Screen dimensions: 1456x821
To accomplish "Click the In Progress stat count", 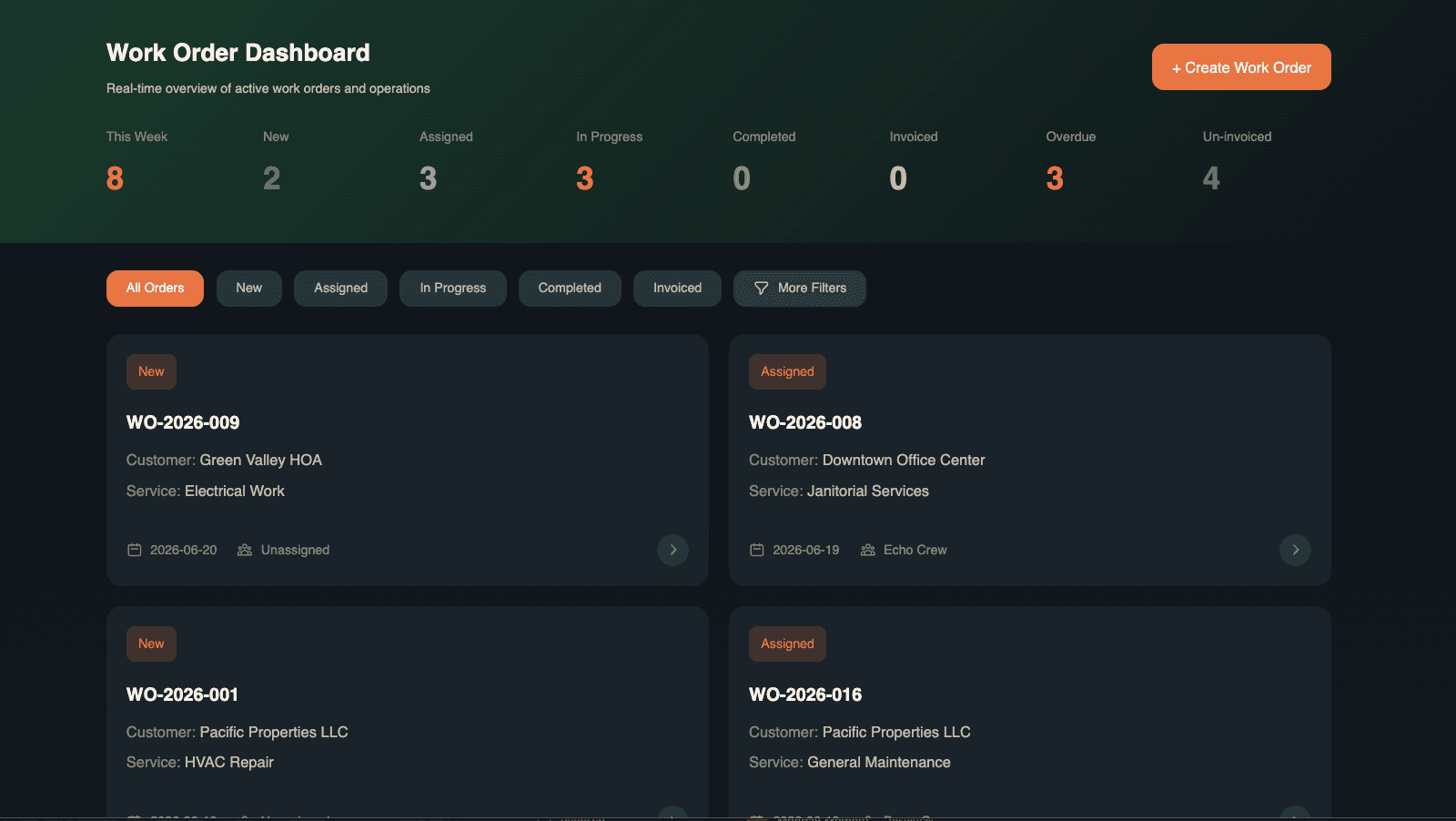I will (x=585, y=178).
